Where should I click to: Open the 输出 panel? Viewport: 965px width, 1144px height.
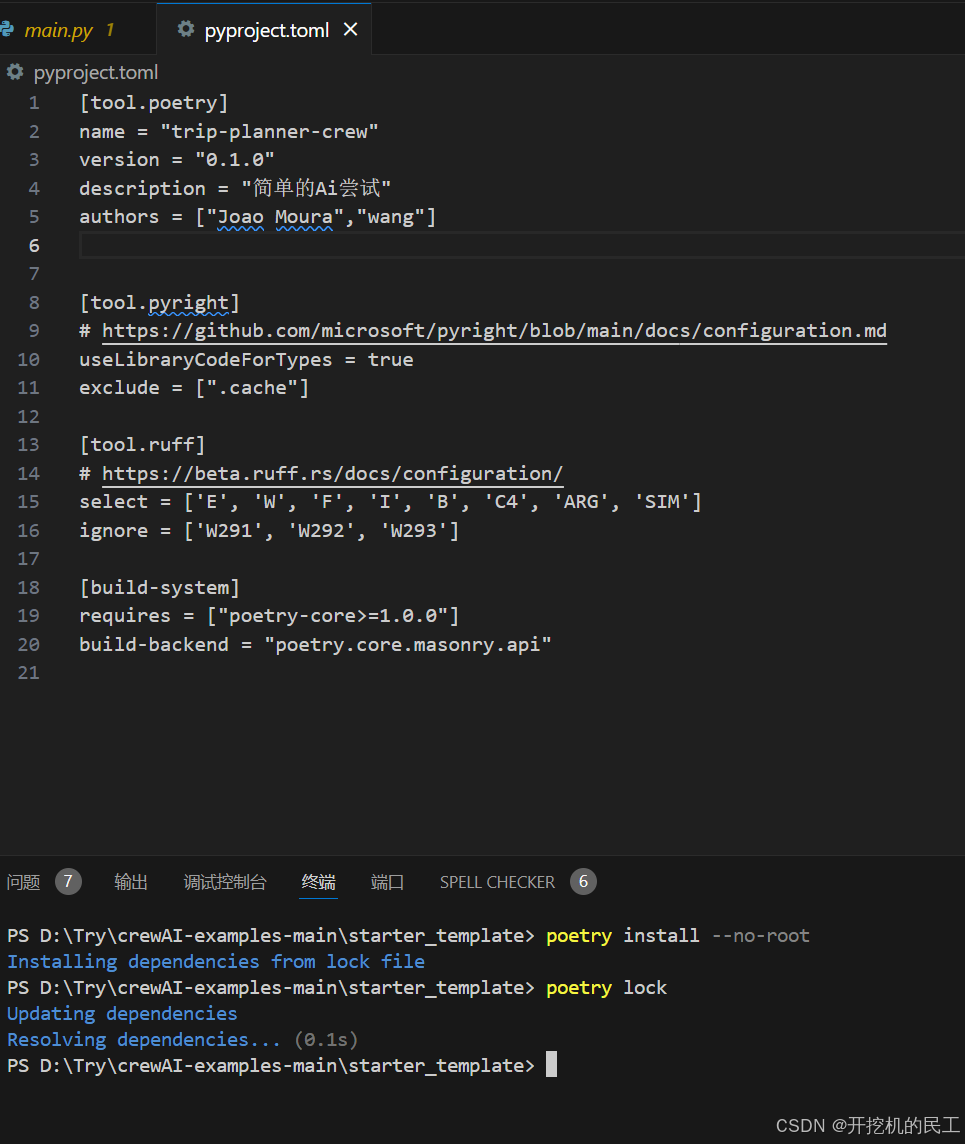click(131, 881)
